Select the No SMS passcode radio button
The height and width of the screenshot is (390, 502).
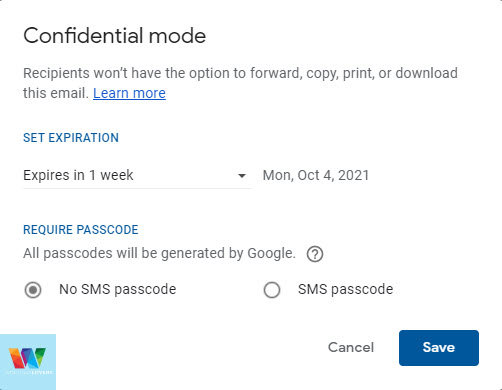(x=33, y=290)
